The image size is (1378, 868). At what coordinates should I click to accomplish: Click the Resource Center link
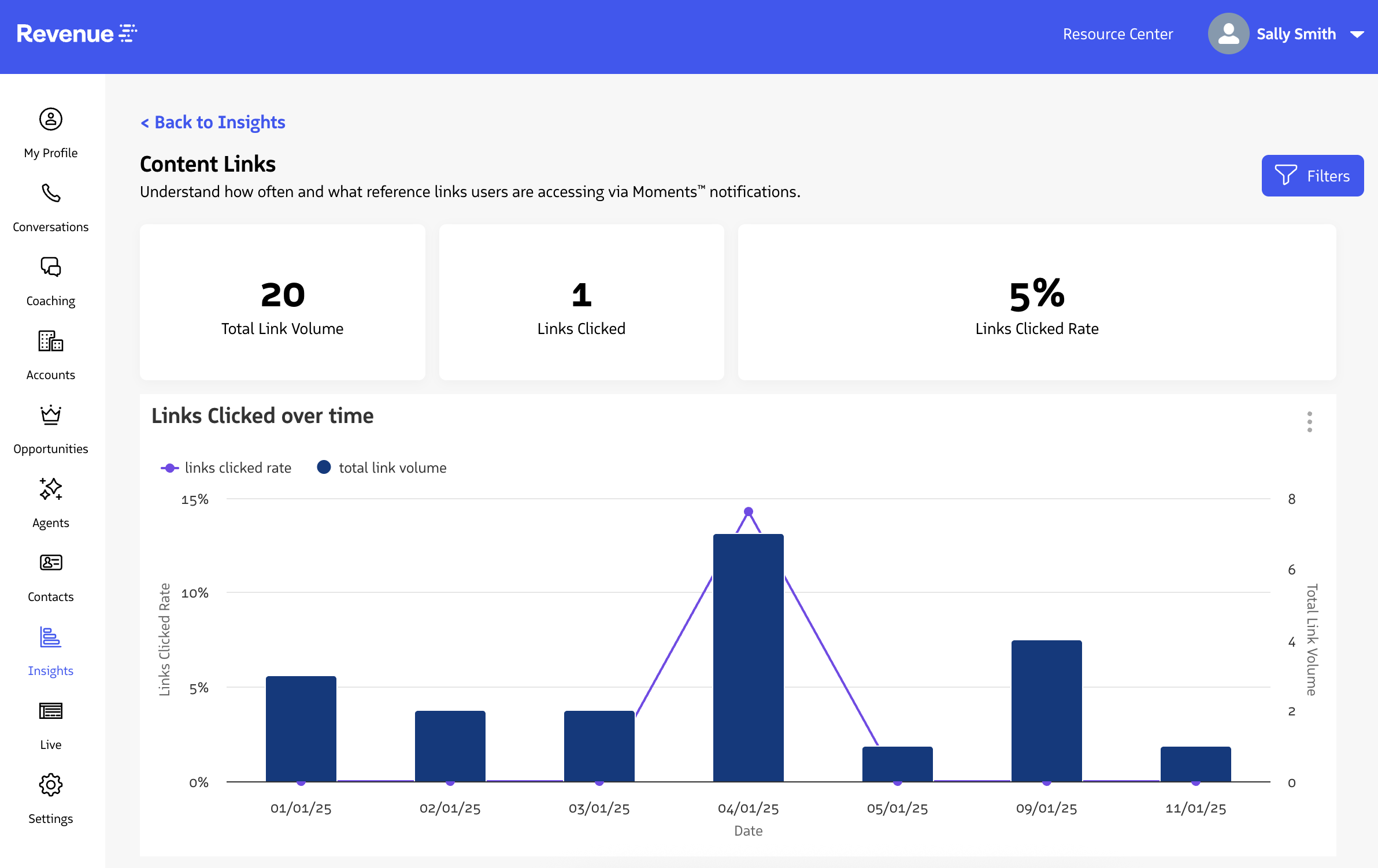tap(1117, 34)
